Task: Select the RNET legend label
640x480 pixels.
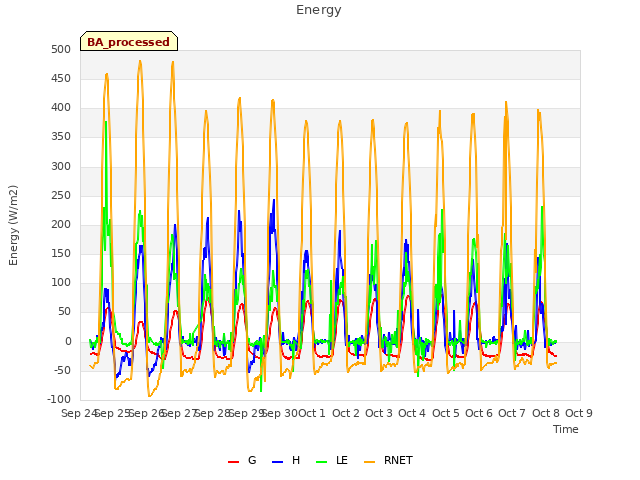Action: [x=398, y=460]
